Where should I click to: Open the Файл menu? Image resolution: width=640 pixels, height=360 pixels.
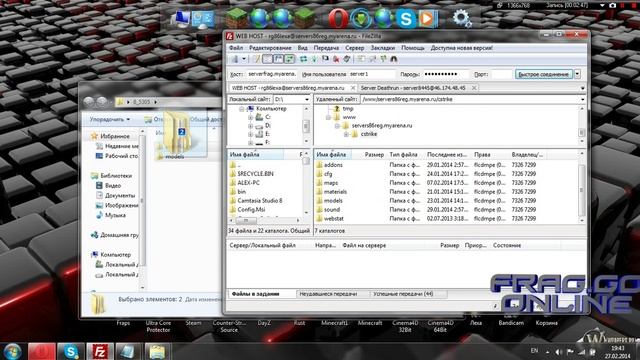[x=236, y=48]
